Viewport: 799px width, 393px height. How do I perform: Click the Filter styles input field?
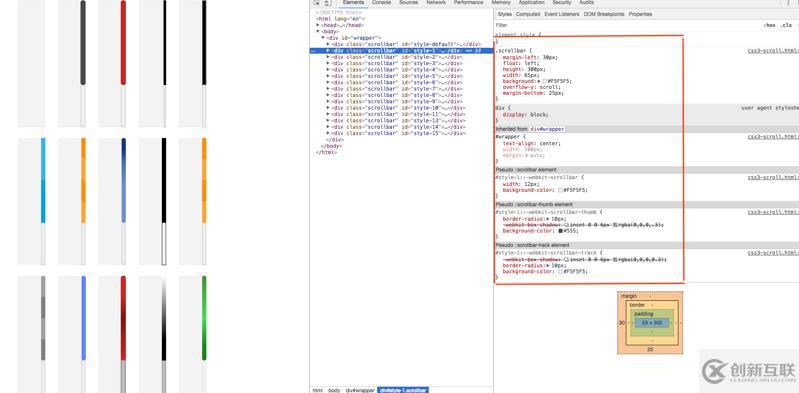(x=627, y=24)
